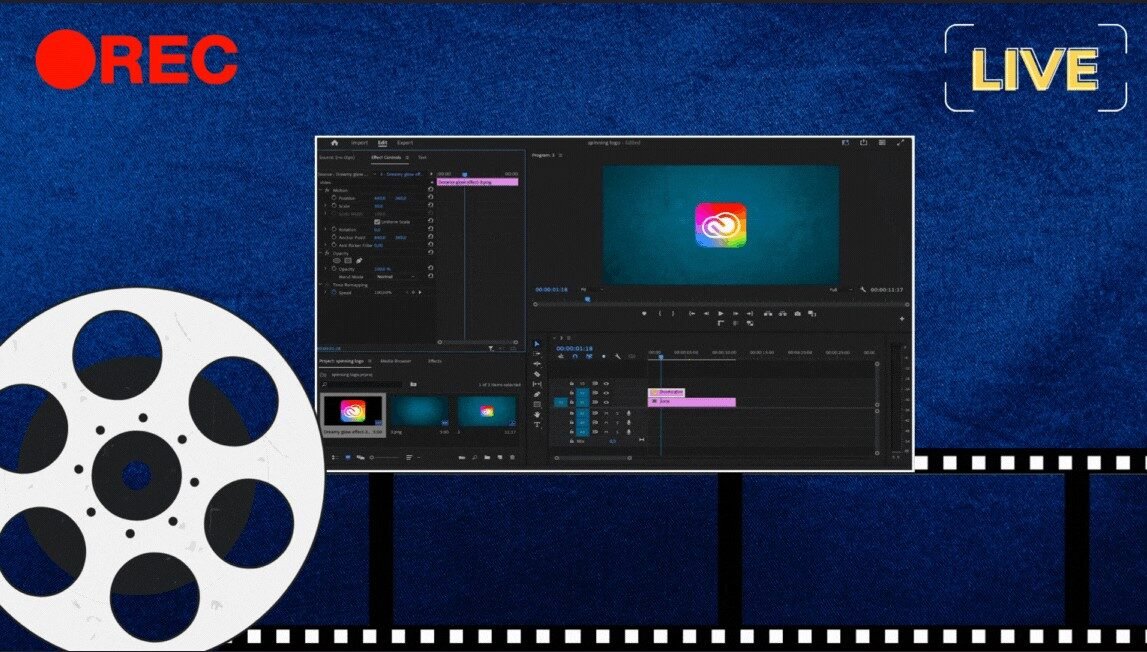Step forward one frame
Image resolution: width=1147 pixels, height=652 pixels.
[735, 314]
